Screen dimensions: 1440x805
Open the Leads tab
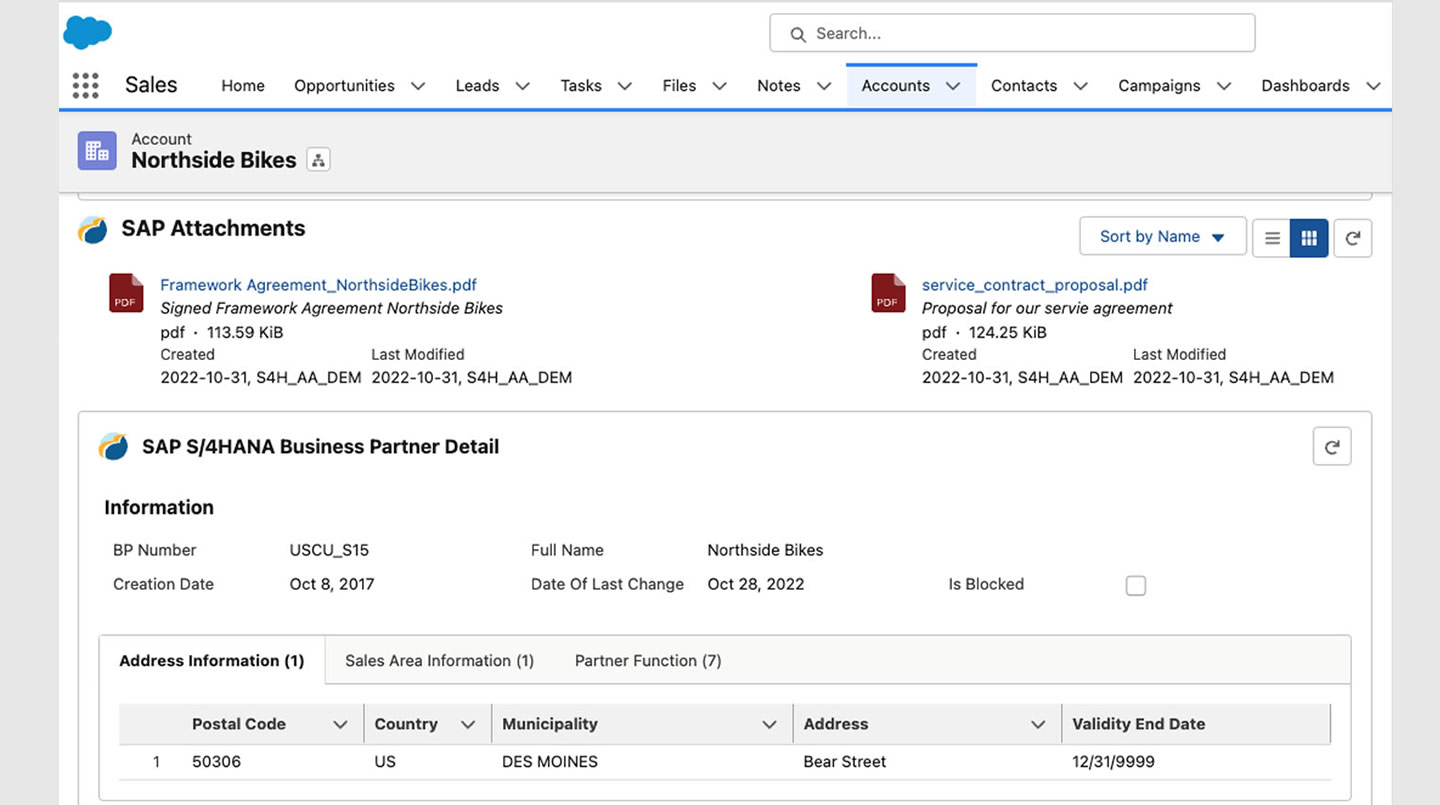pyautogui.click(x=477, y=86)
